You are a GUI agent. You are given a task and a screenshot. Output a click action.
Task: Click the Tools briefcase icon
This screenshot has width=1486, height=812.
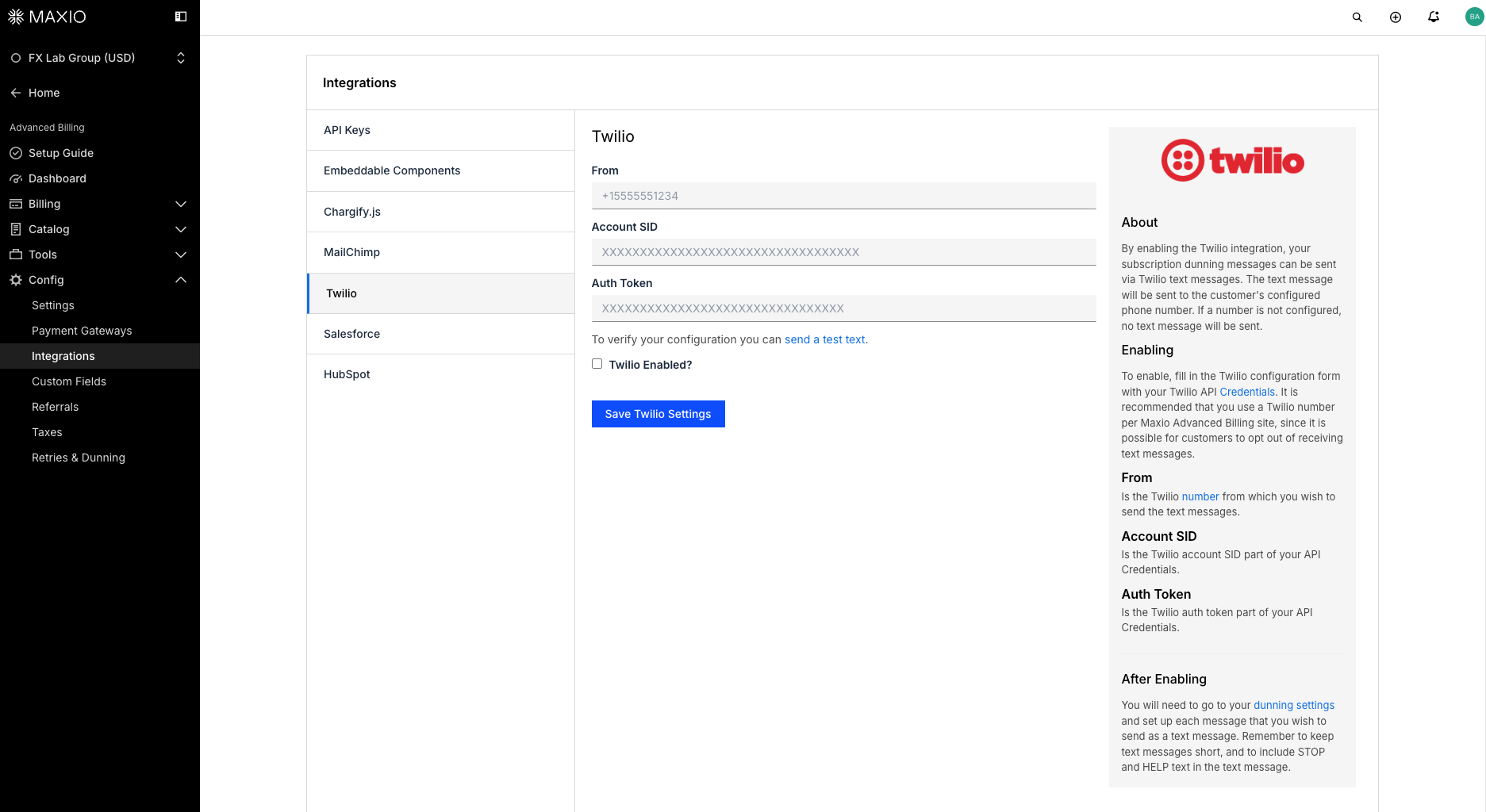click(16, 255)
